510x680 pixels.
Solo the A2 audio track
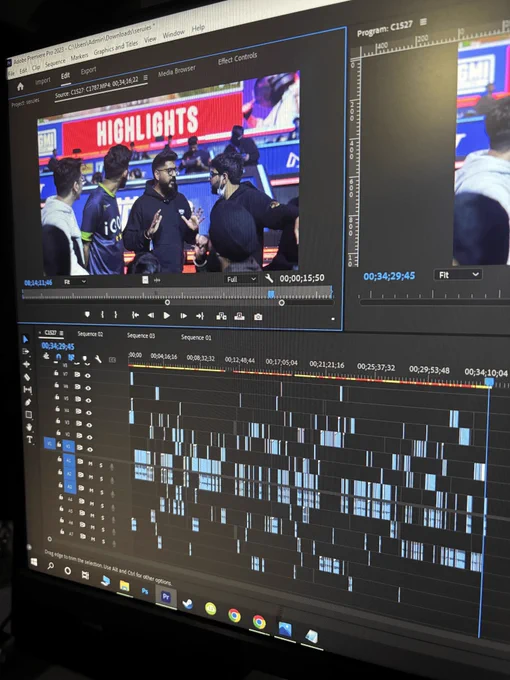(x=102, y=479)
